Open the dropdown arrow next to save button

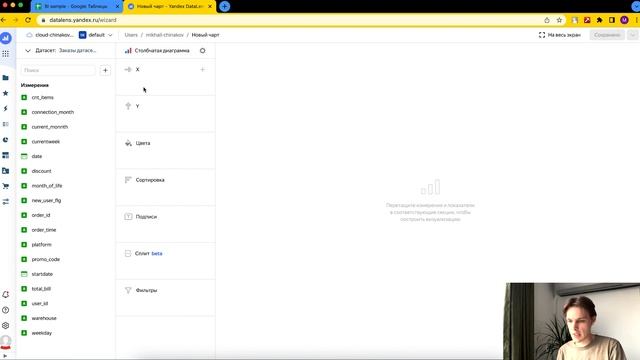coord(632,35)
